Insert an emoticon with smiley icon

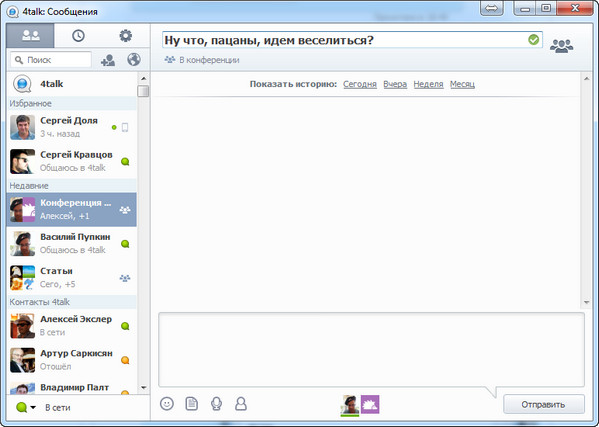point(167,403)
